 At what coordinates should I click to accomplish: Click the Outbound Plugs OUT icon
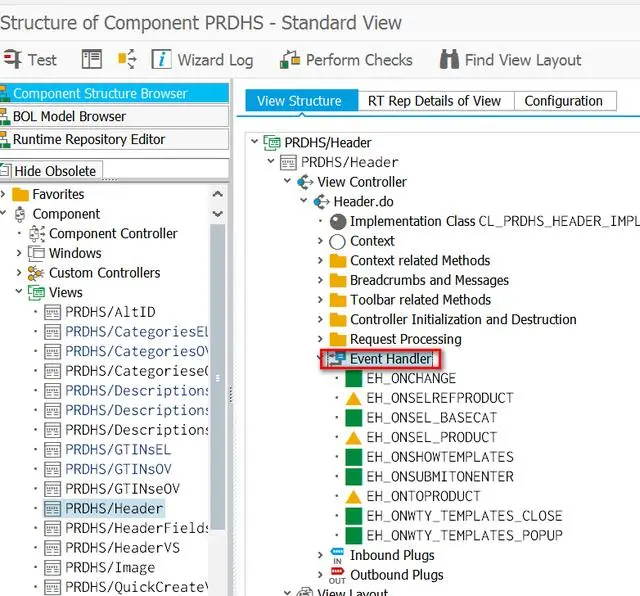[337, 575]
